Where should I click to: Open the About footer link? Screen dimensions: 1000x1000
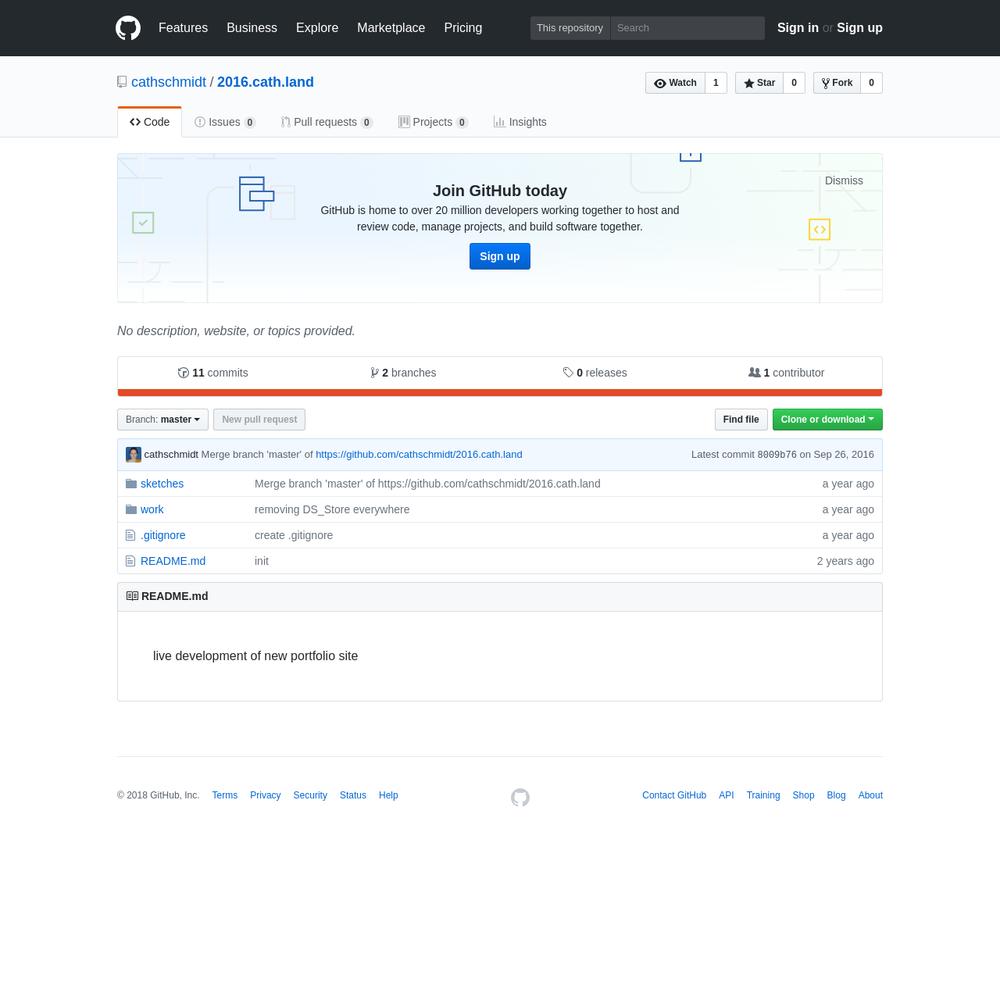[x=871, y=795]
